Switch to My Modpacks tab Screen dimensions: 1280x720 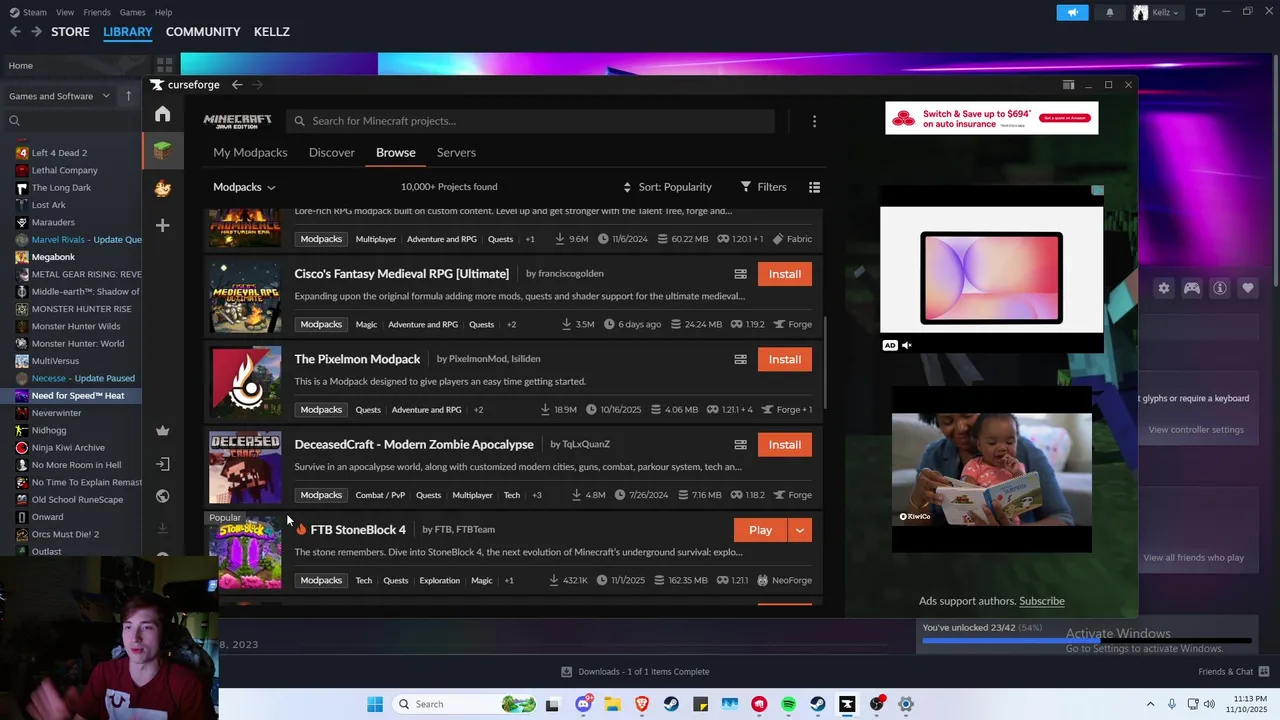pyautogui.click(x=250, y=152)
